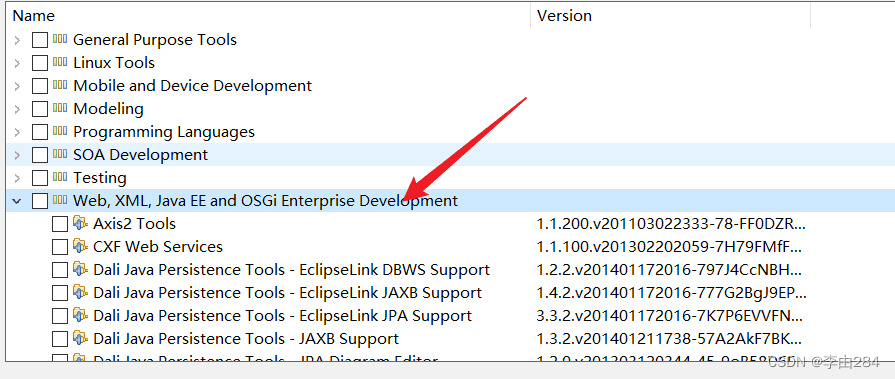Select Dali Java Persistence Tools - EclipseLink JAXB Support
This screenshot has height=379, width=895.
click(x=288, y=293)
